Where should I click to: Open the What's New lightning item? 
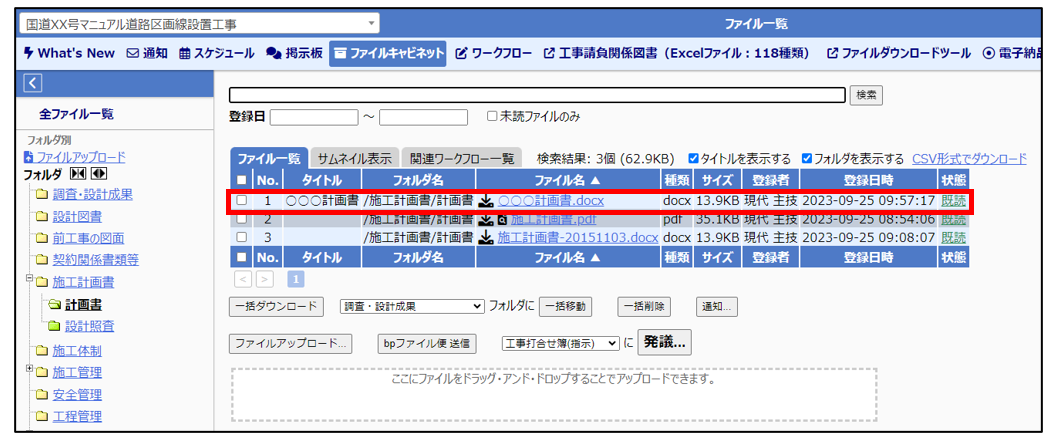coord(68,53)
